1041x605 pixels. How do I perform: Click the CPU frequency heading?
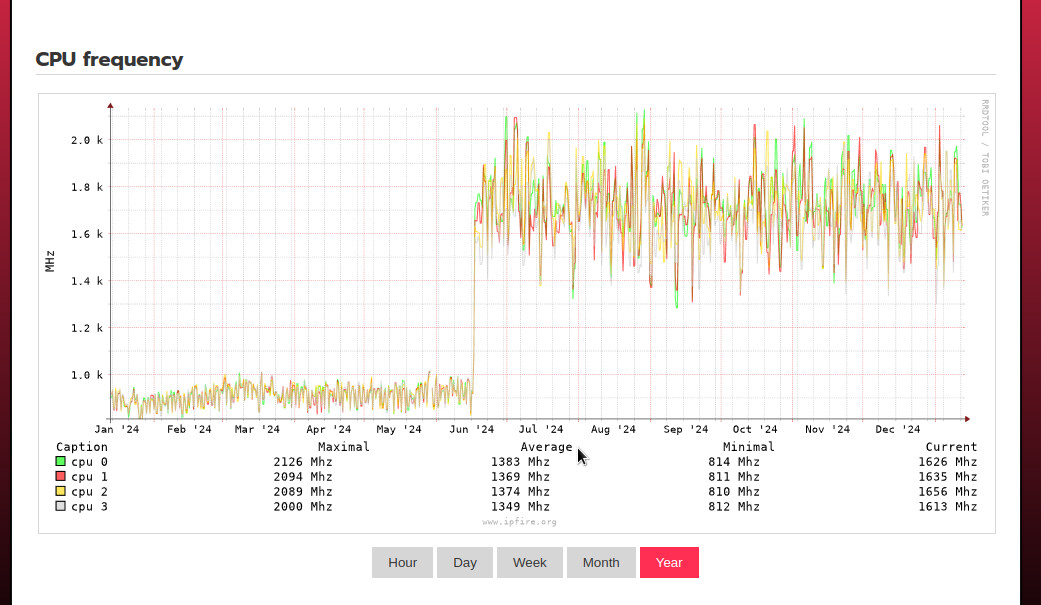pyautogui.click(x=109, y=59)
